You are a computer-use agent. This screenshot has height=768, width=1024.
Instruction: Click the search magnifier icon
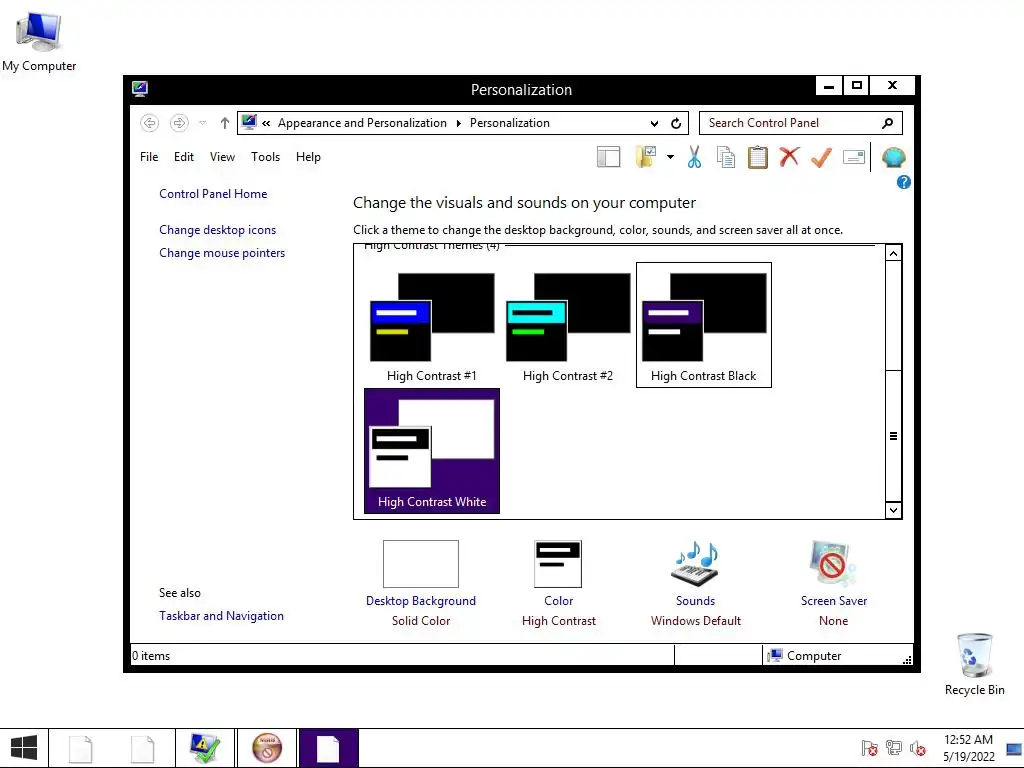[887, 123]
